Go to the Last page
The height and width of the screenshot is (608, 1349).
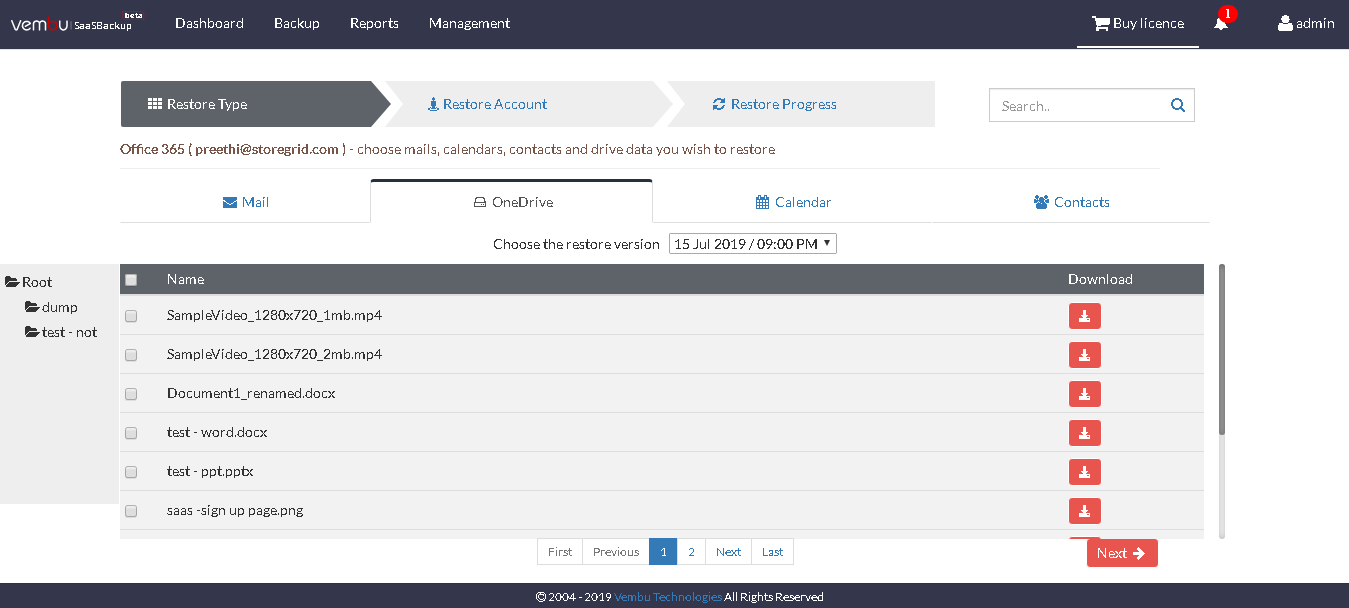[773, 552]
